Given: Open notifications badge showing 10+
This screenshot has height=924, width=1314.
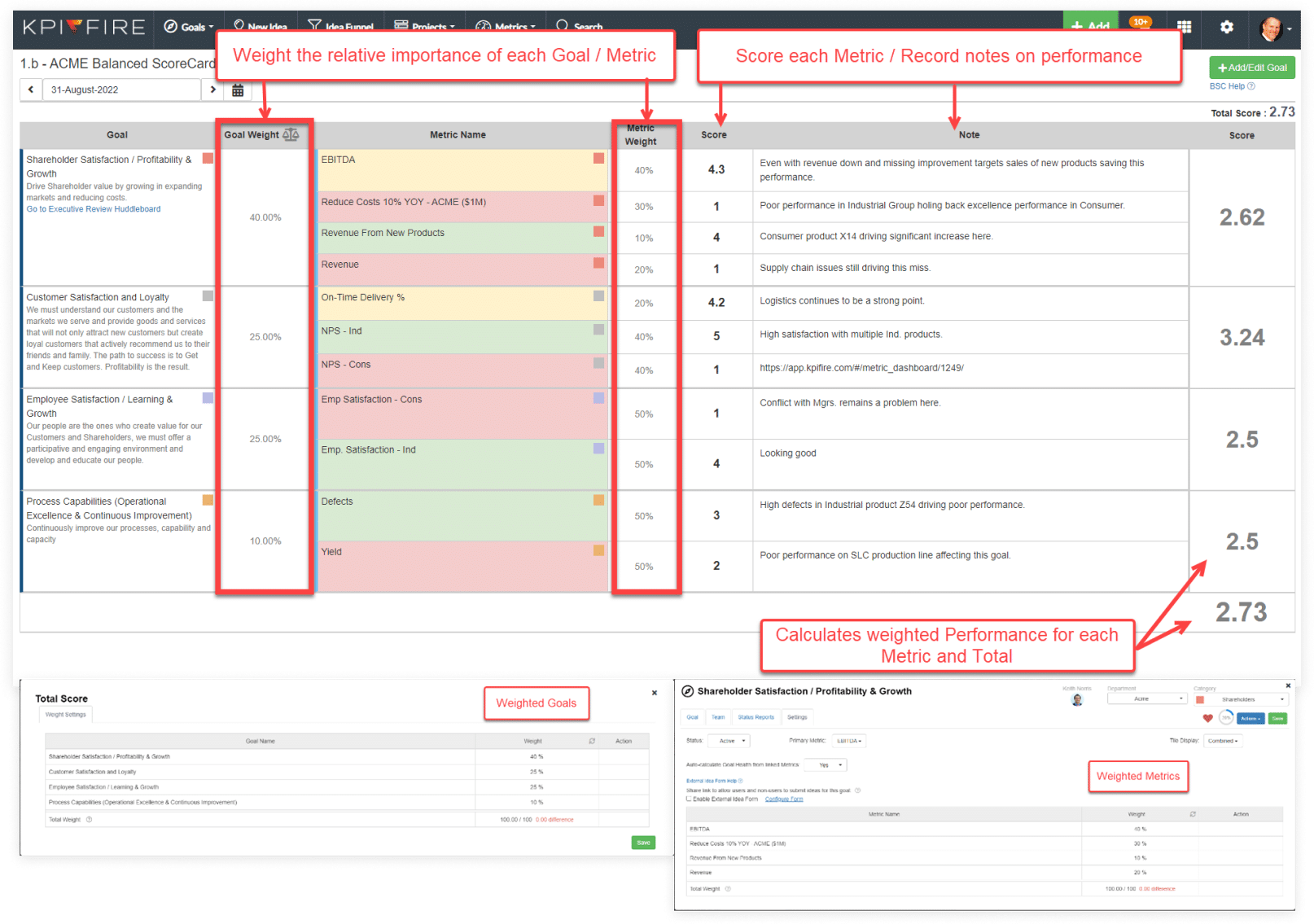Looking at the screenshot, I should 1141,23.
